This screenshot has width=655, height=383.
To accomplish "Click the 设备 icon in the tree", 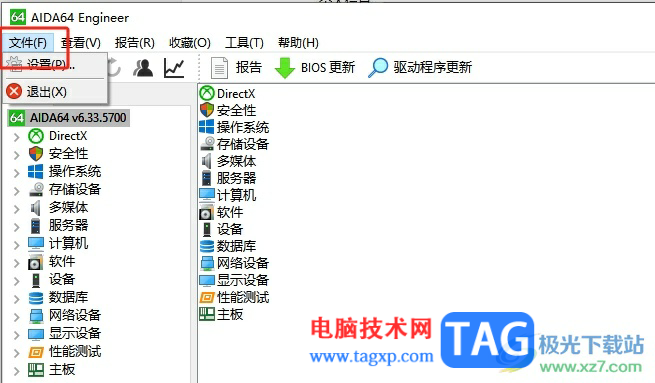I will tap(36, 279).
